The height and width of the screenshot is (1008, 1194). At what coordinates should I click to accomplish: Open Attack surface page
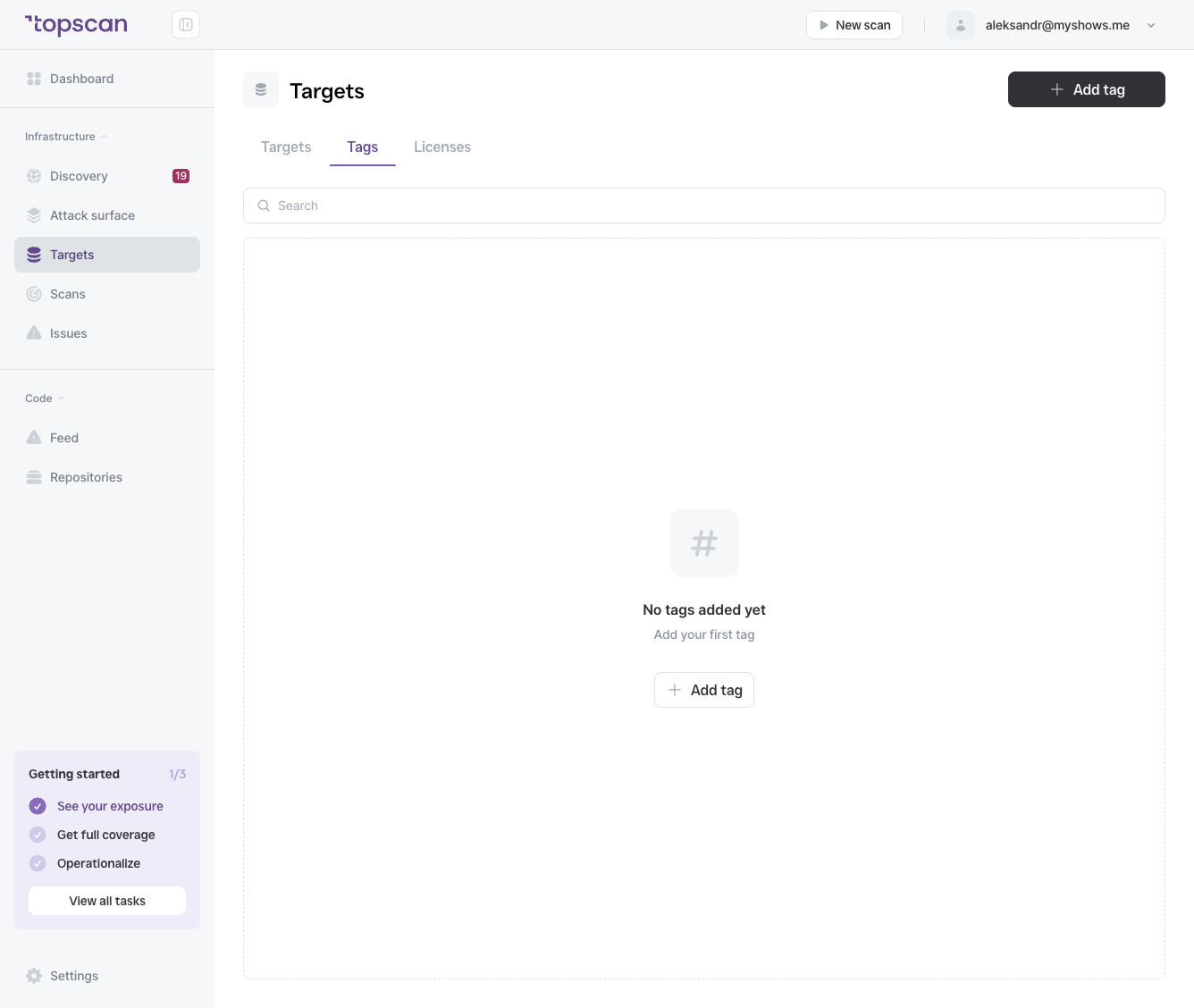(107, 215)
